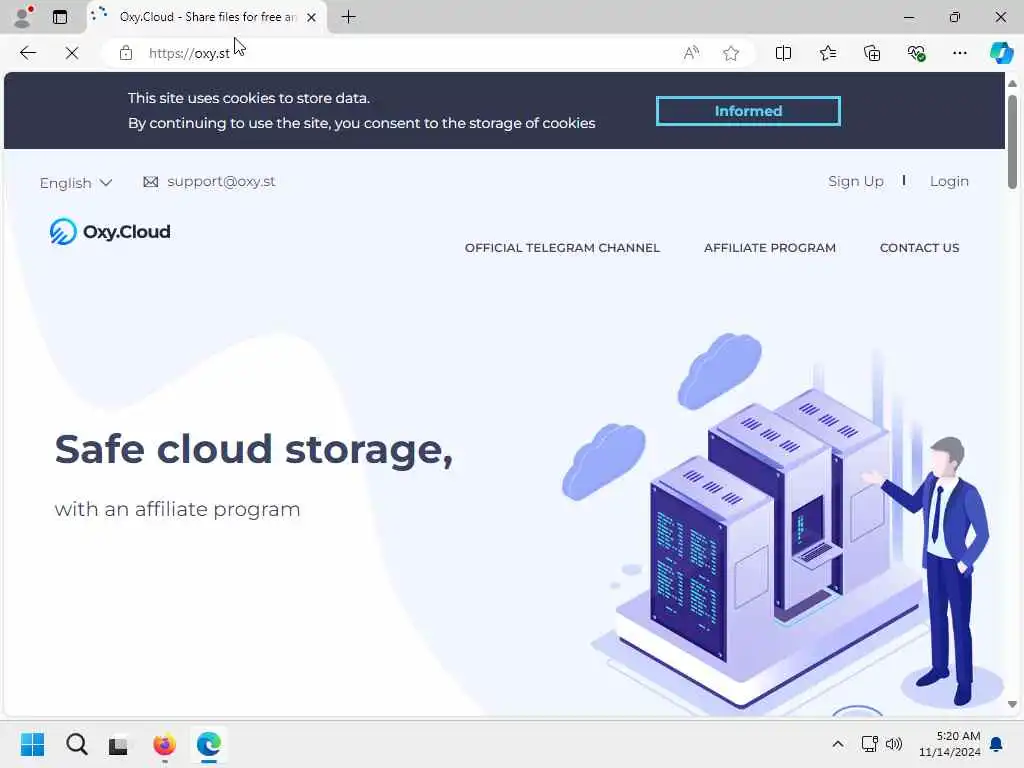Open Task View on the taskbar
The image size is (1024, 768).
[x=118, y=745]
